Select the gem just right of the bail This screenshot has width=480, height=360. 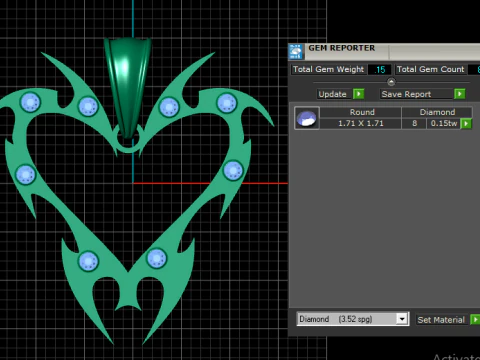(169, 107)
